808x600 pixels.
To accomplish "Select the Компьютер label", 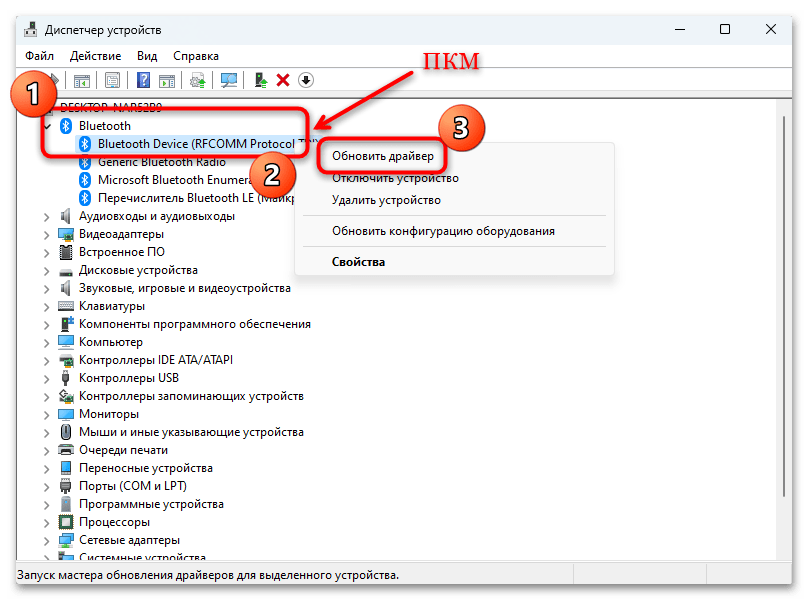I will click(111, 342).
